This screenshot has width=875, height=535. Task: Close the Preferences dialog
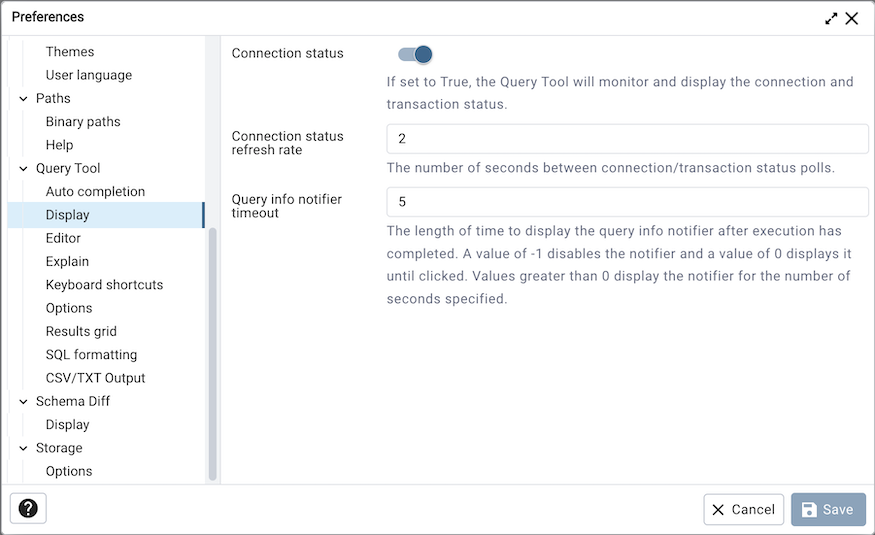coord(852,18)
